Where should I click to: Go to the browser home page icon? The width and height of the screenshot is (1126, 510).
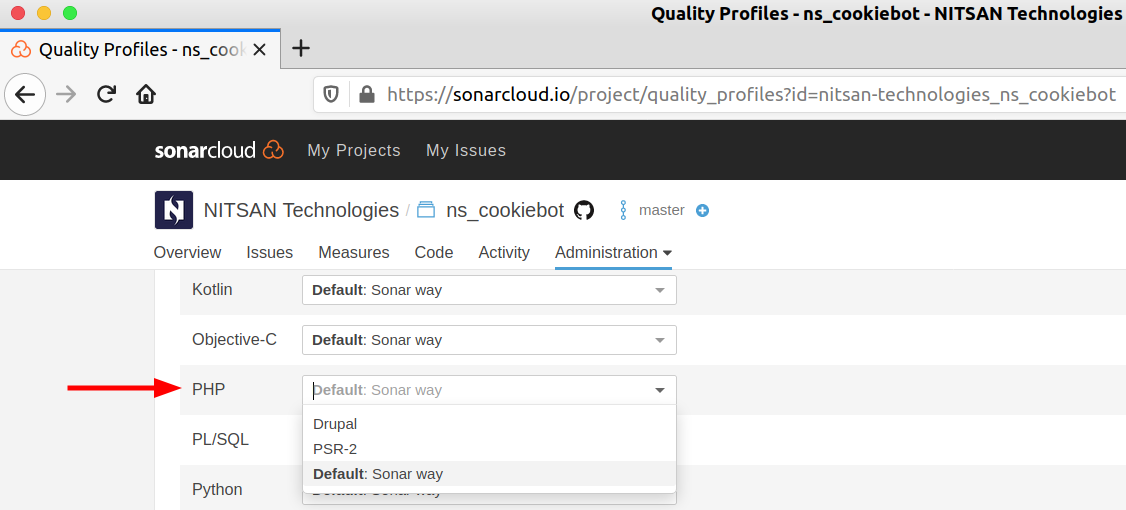[146, 95]
